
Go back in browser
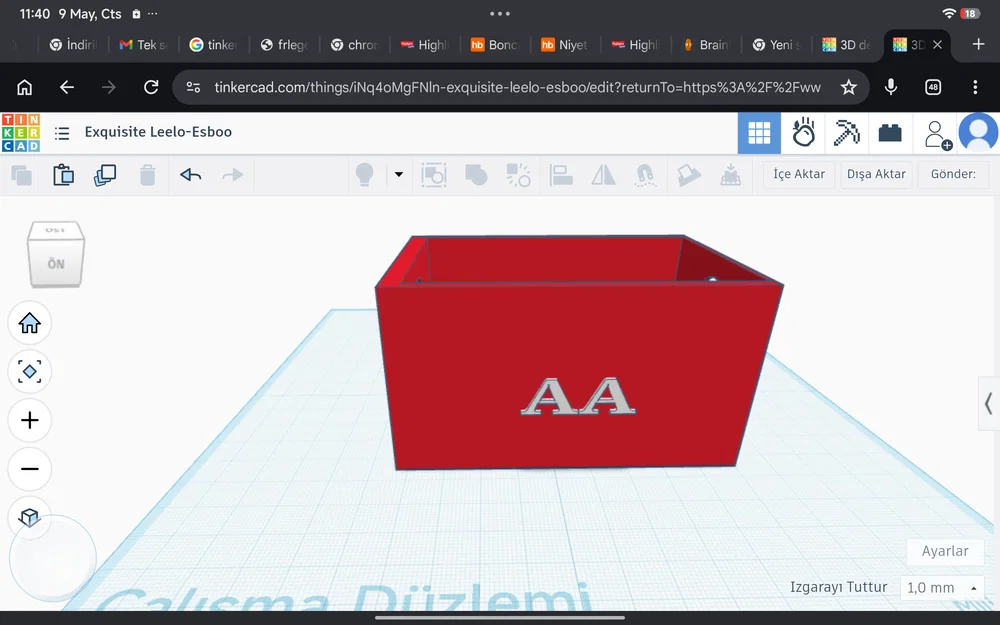pos(66,87)
